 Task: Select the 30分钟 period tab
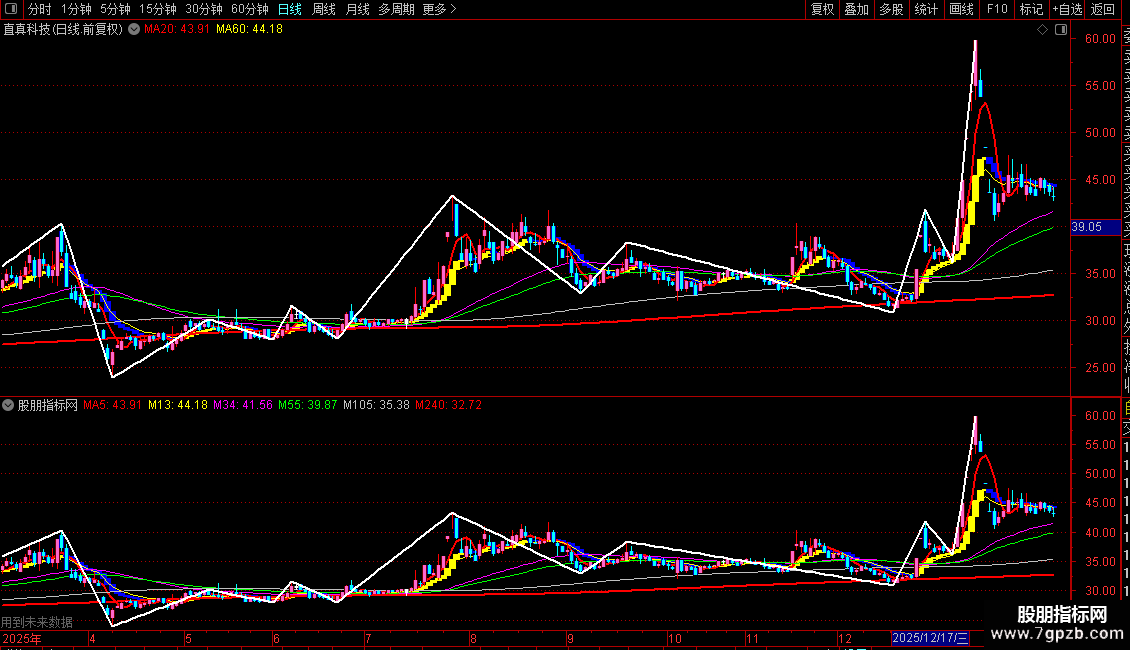click(x=204, y=9)
